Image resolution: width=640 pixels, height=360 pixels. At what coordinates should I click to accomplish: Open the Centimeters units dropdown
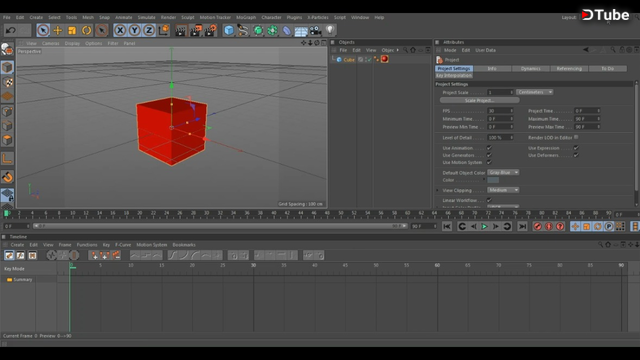coord(534,92)
